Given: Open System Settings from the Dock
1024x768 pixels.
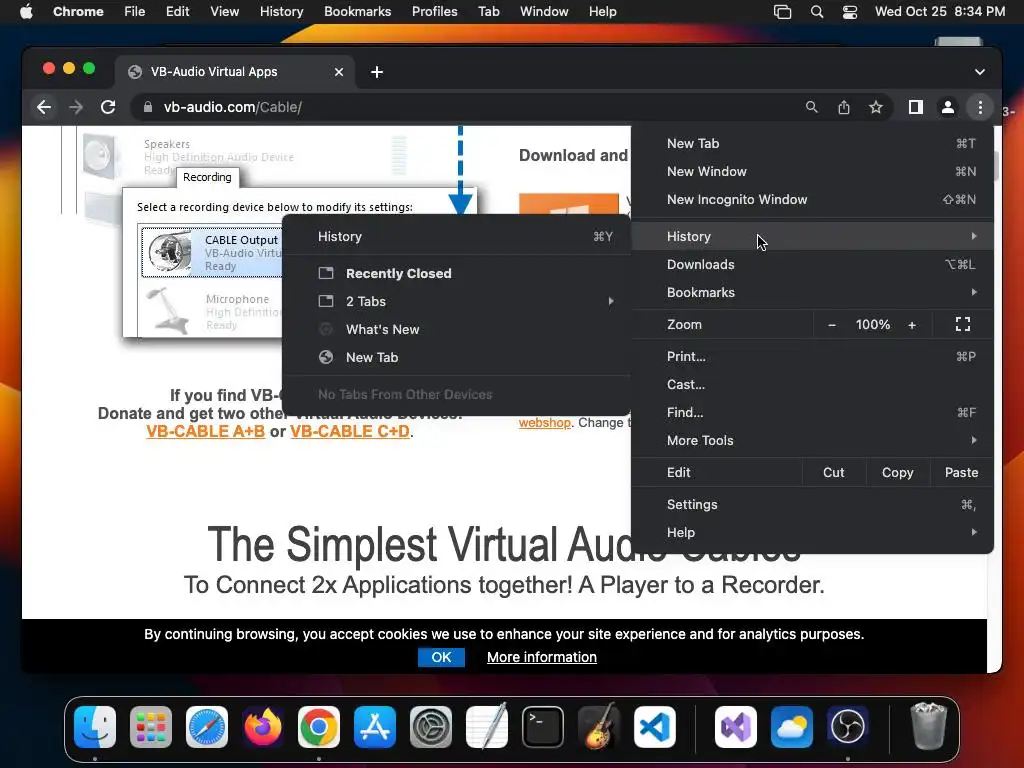Looking at the screenshot, I should 431,726.
